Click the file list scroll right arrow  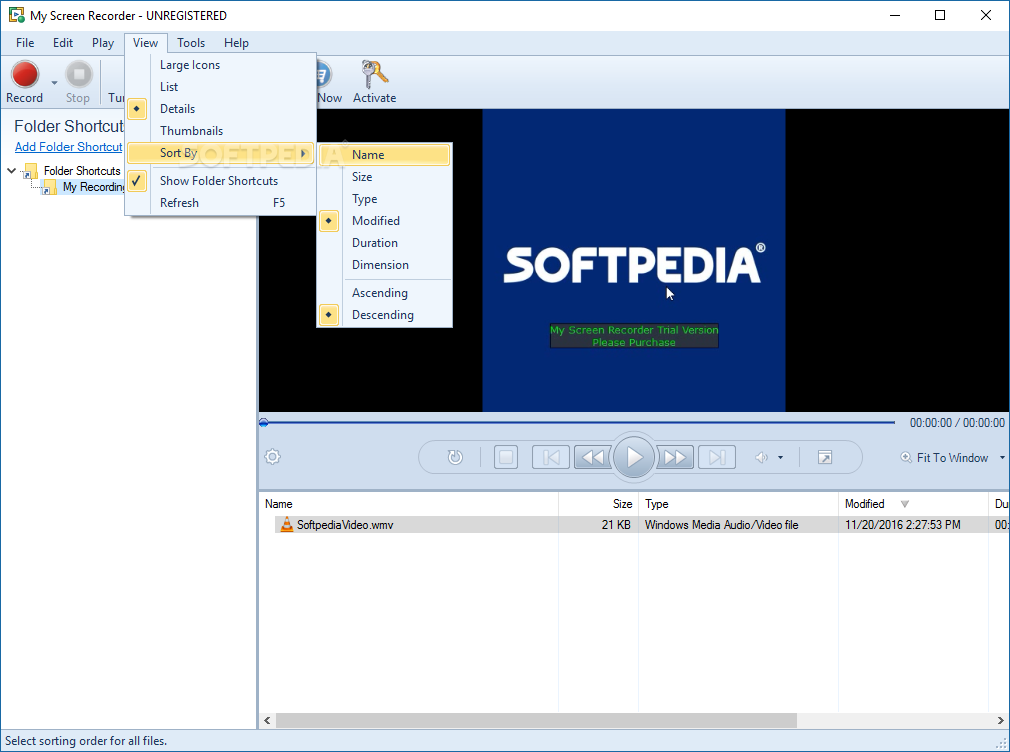coord(1000,720)
